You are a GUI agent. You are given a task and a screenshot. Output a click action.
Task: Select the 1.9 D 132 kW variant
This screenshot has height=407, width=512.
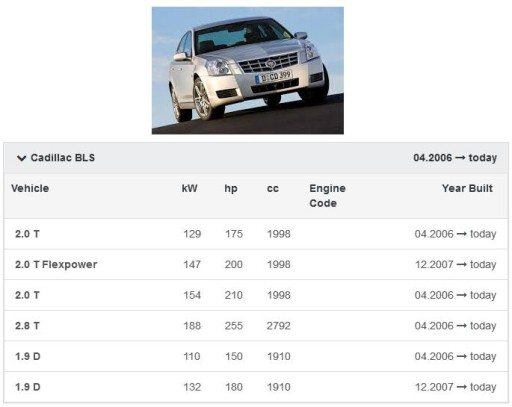pyautogui.click(x=256, y=387)
